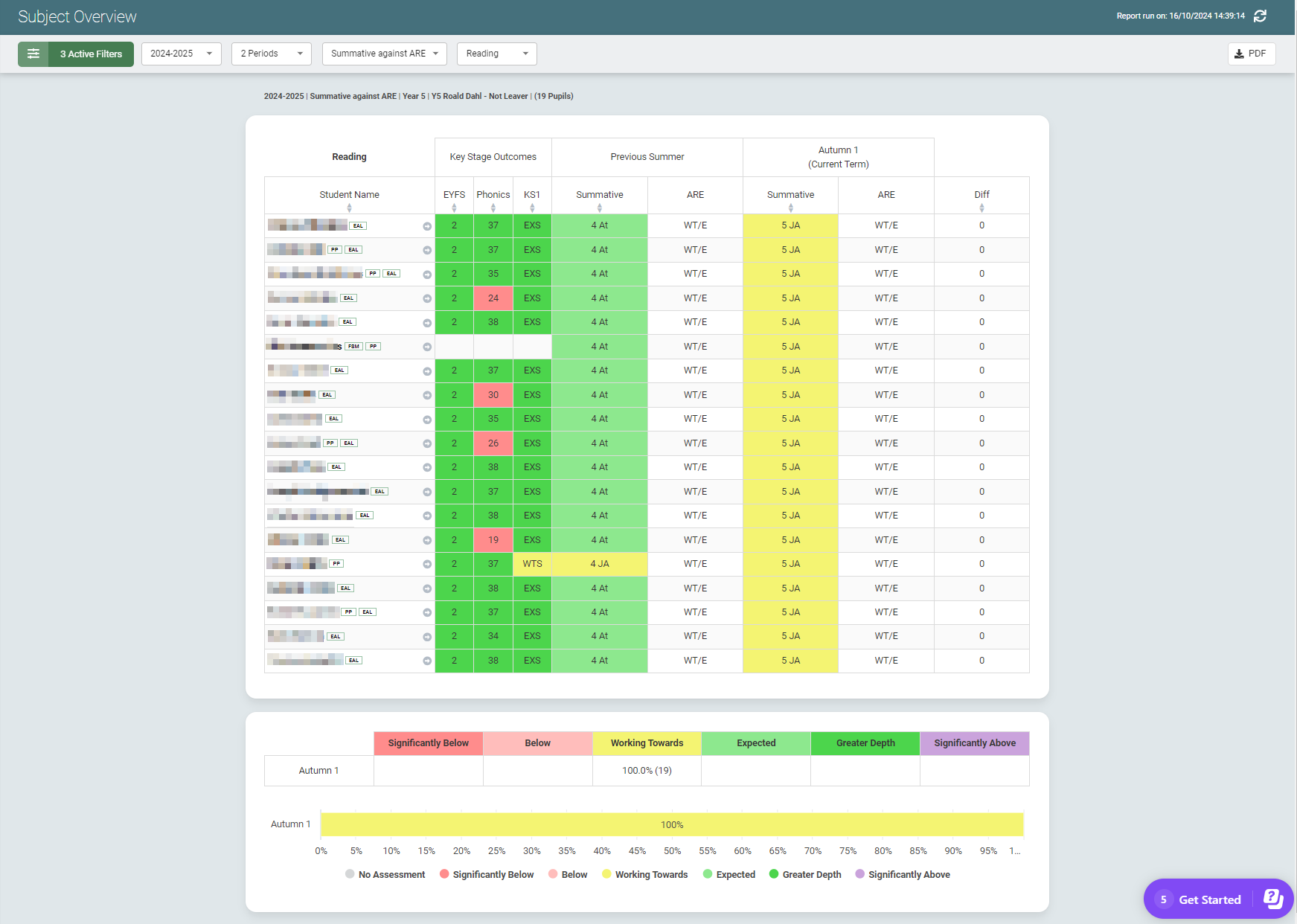Sort by Diff column arrows
The height and width of the screenshot is (924, 1297).
(981, 208)
